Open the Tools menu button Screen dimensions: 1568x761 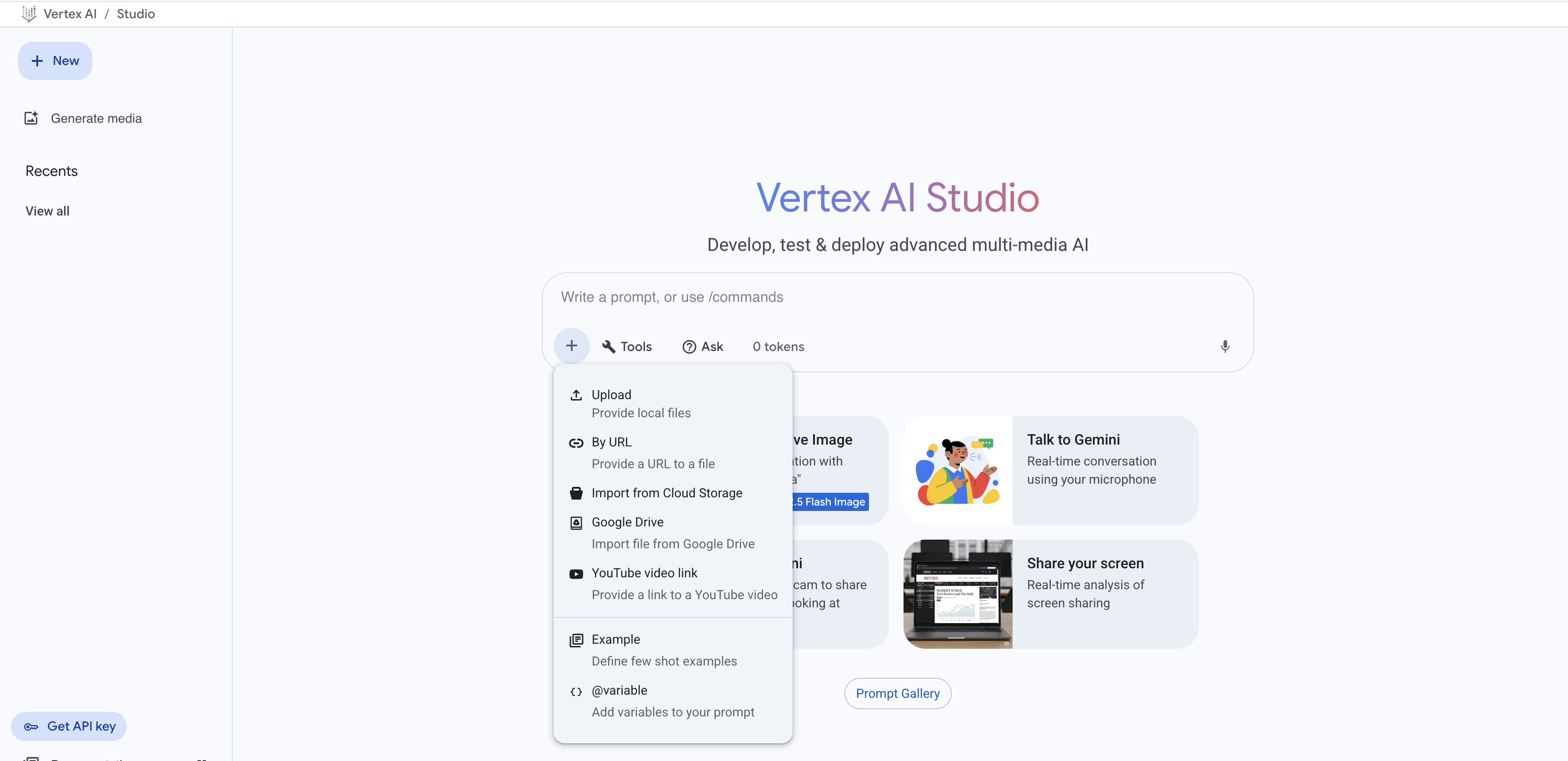[x=626, y=346]
